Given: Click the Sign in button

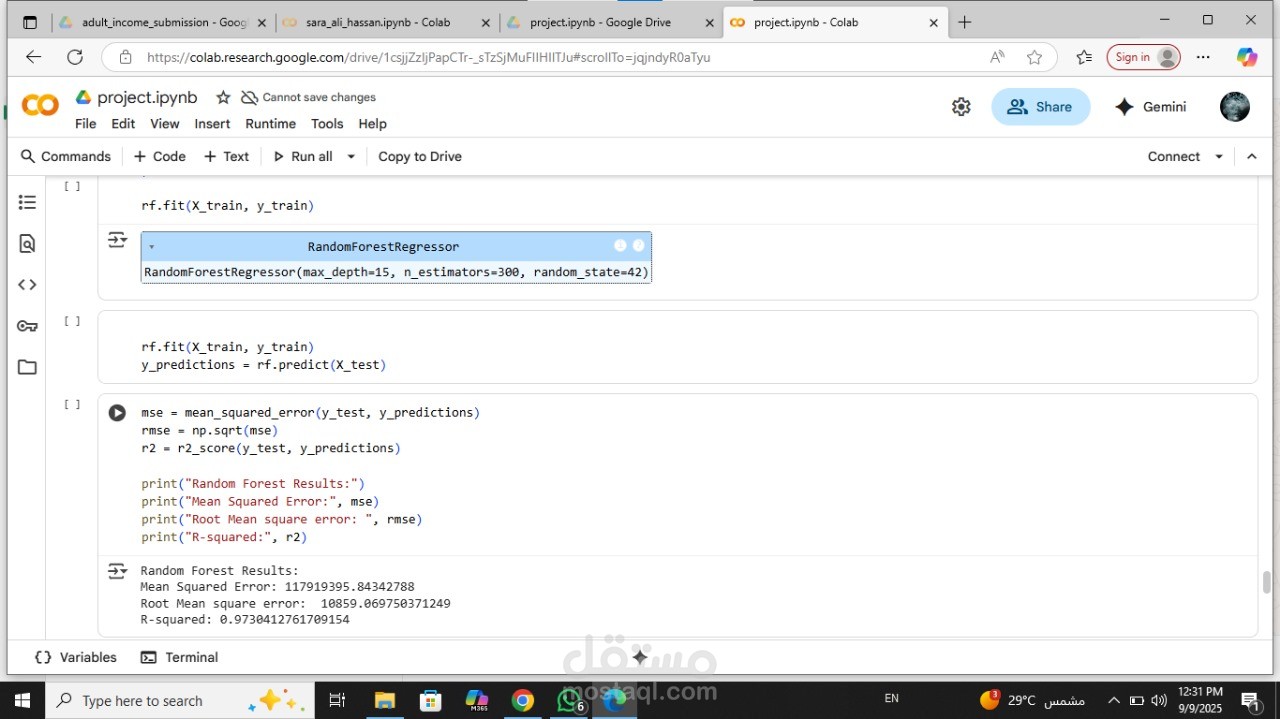Looking at the screenshot, I should pyautogui.click(x=1143, y=57).
